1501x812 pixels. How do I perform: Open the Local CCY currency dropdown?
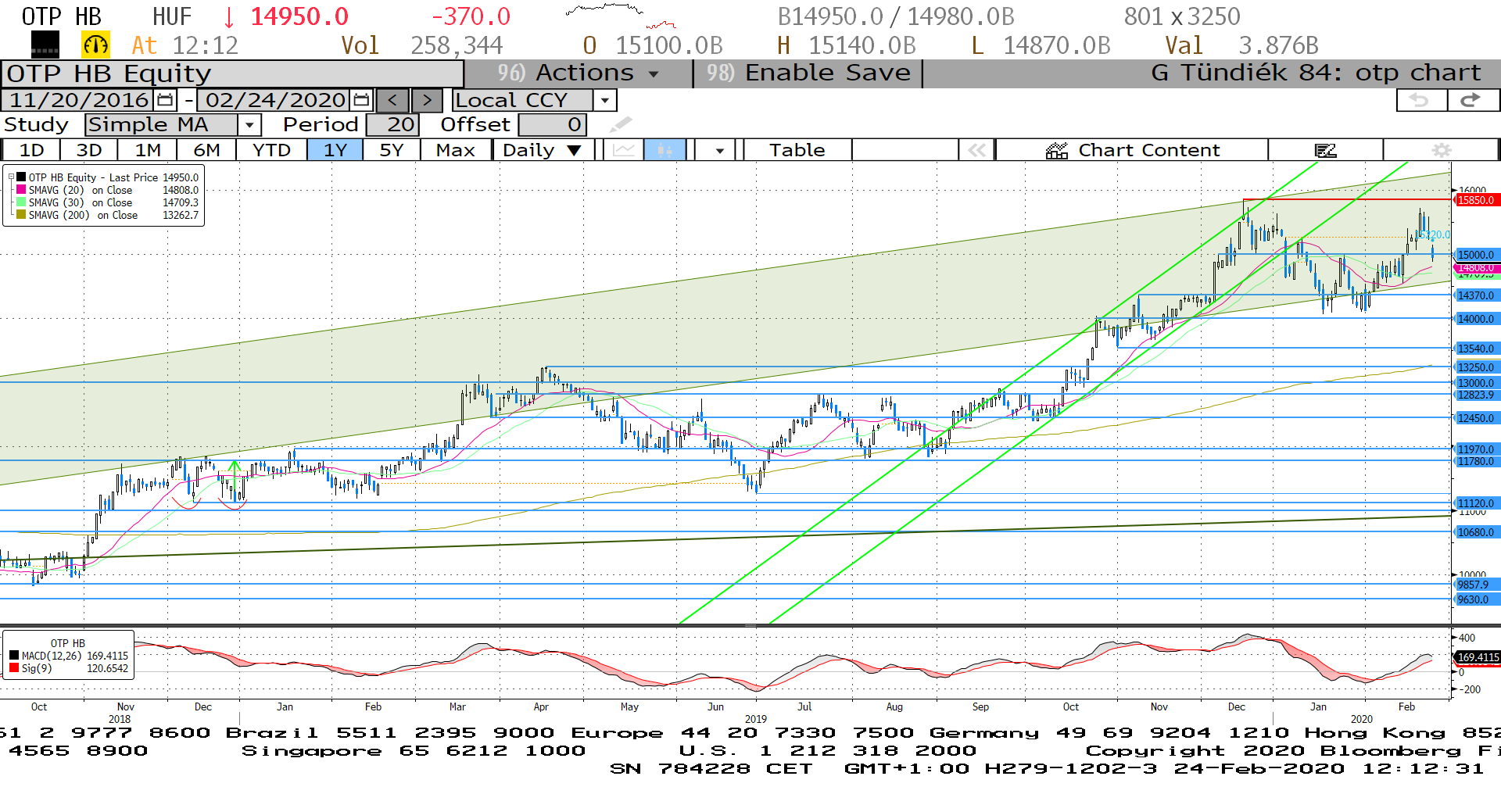pos(604,100)
